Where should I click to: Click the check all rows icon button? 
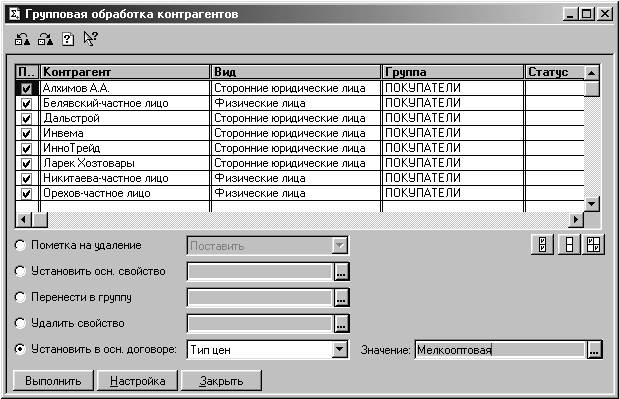(542, 245)
